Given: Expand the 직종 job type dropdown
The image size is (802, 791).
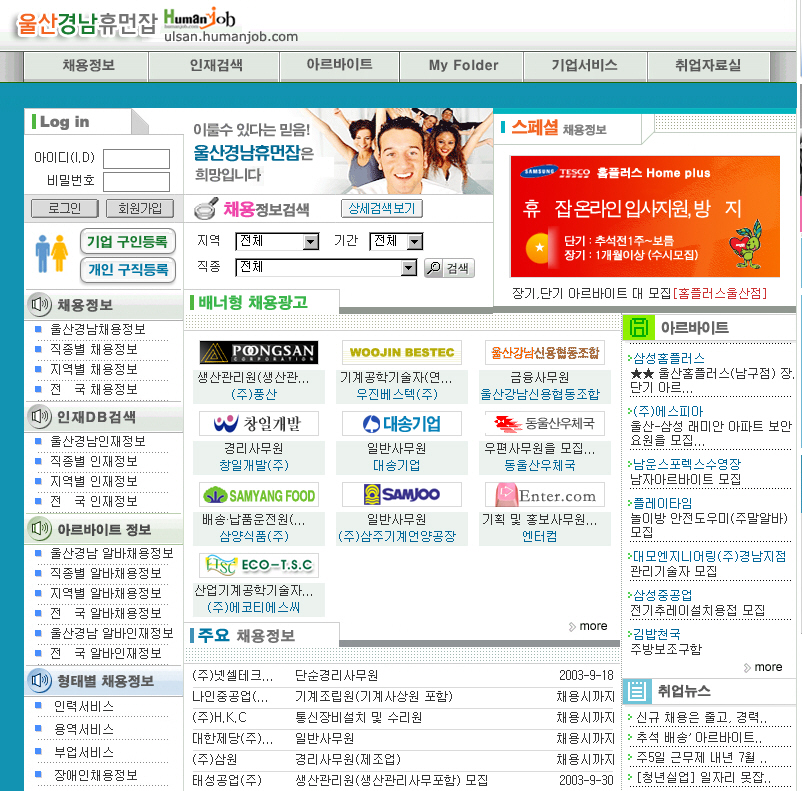Looking at the screenshot, I should click(326, 268).
